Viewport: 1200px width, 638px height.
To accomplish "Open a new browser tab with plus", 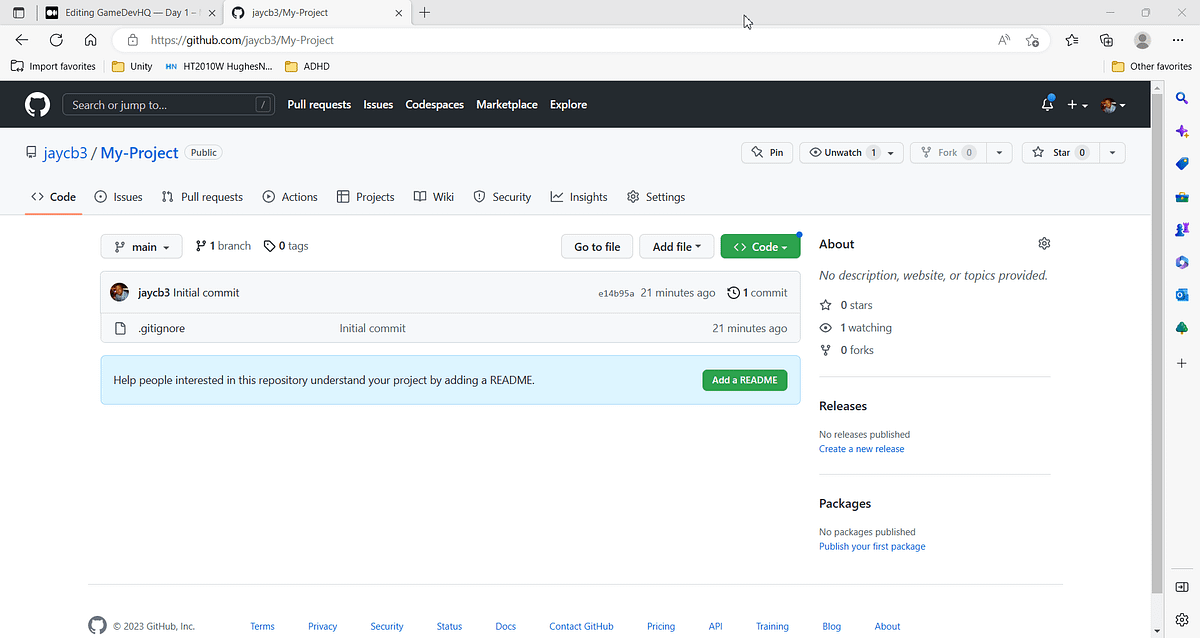I will pyautogui.click(x=425, y=12).
